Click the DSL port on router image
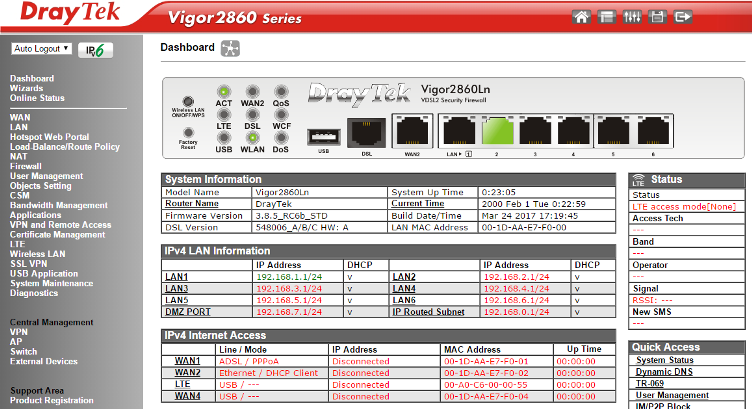The image size is (752, 409). [366, 132]
